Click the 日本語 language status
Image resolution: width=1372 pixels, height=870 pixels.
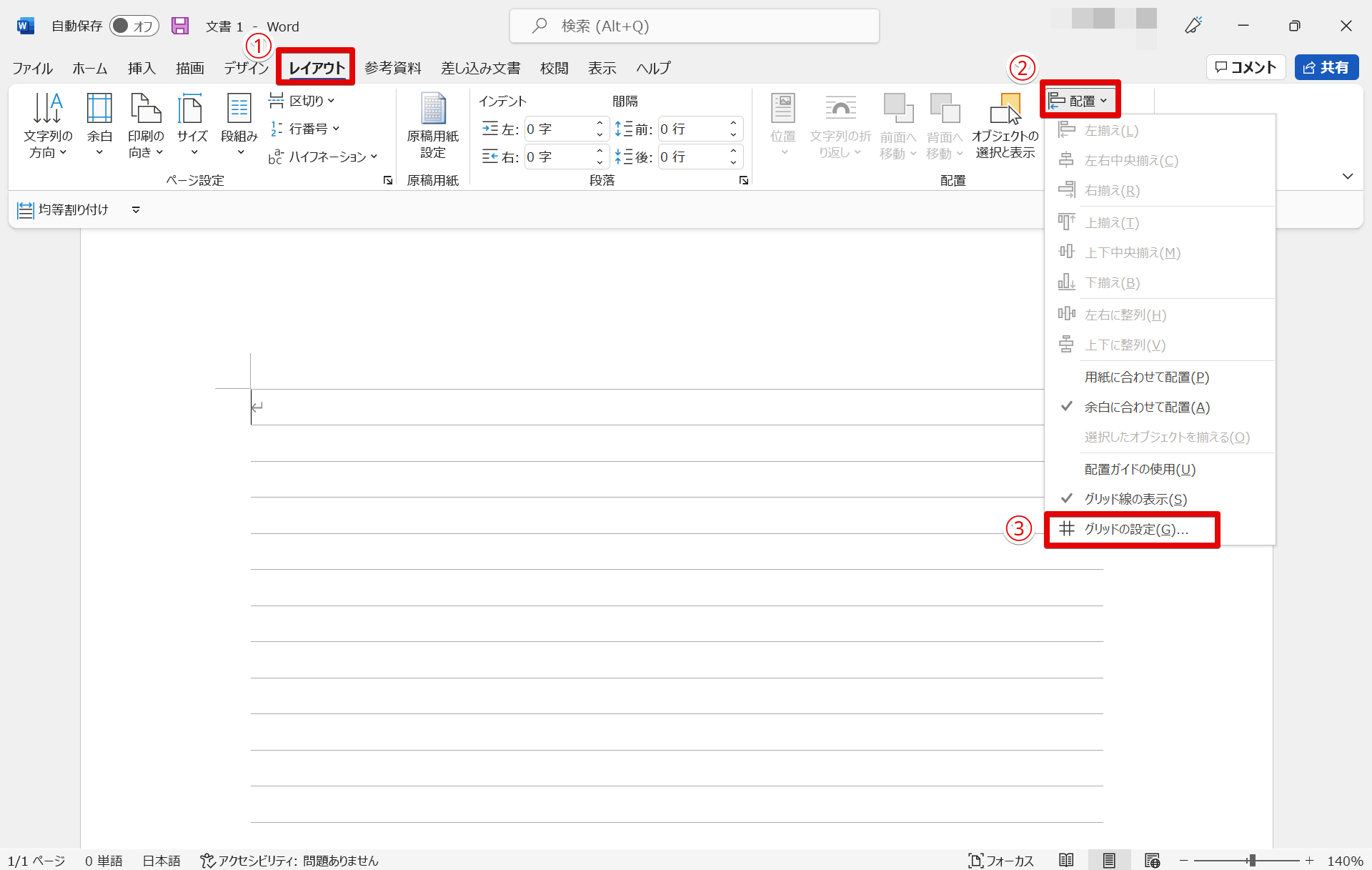(x=161, y=860)
